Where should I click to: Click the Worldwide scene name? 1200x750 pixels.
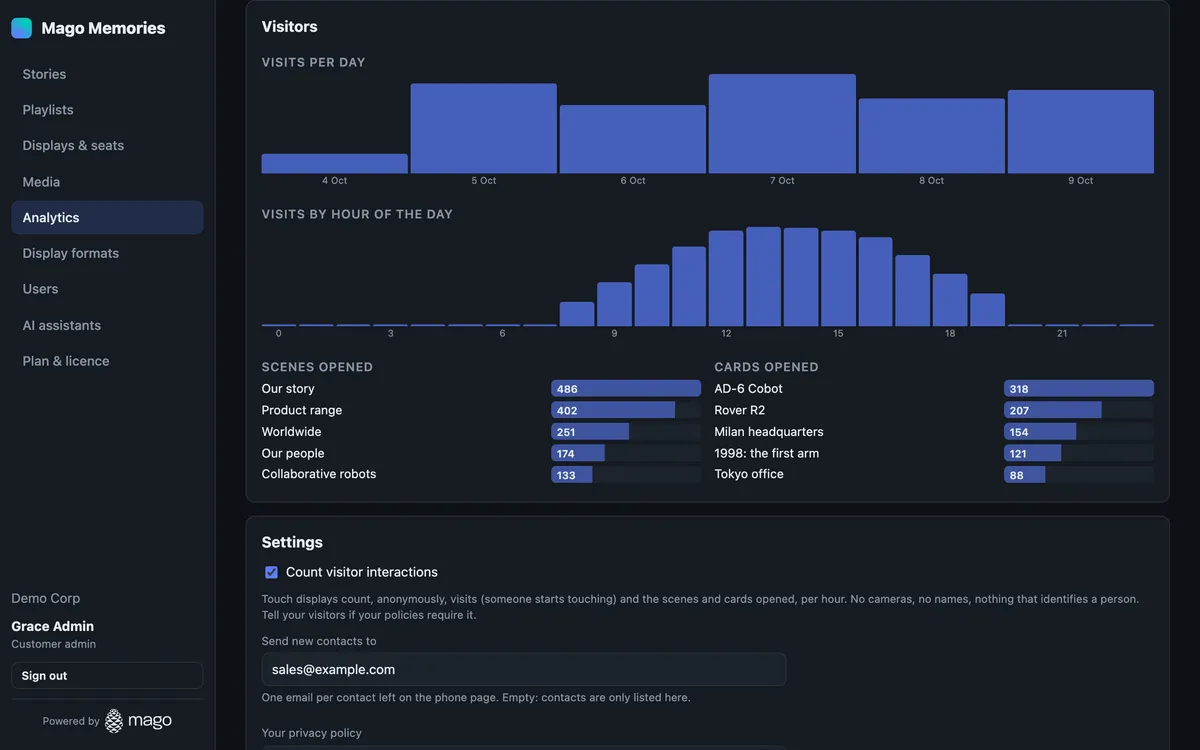pos(292,432)
